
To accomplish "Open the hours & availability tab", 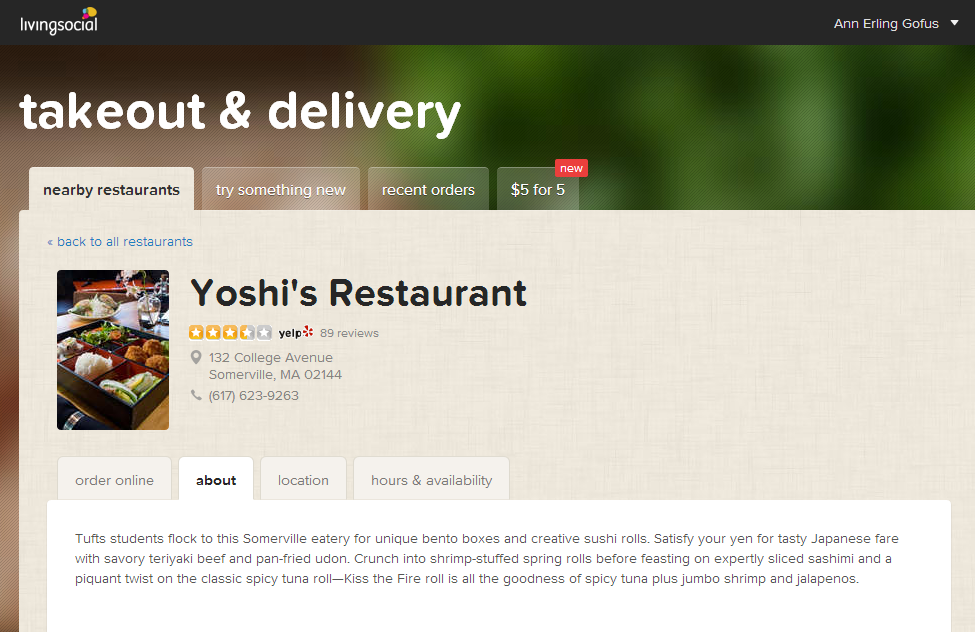I will point(432,480).
